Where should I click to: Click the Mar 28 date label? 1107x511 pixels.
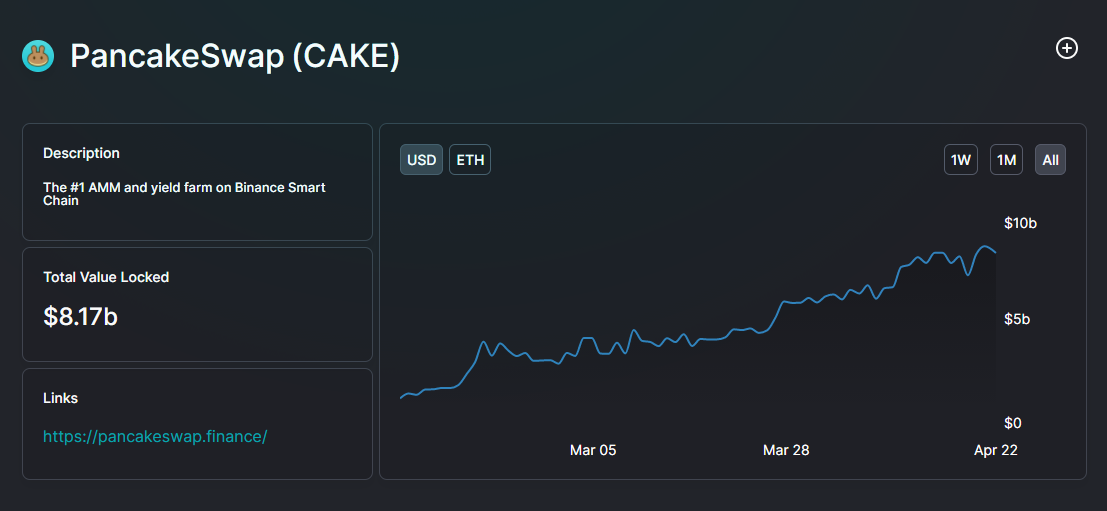click(786, 450)
